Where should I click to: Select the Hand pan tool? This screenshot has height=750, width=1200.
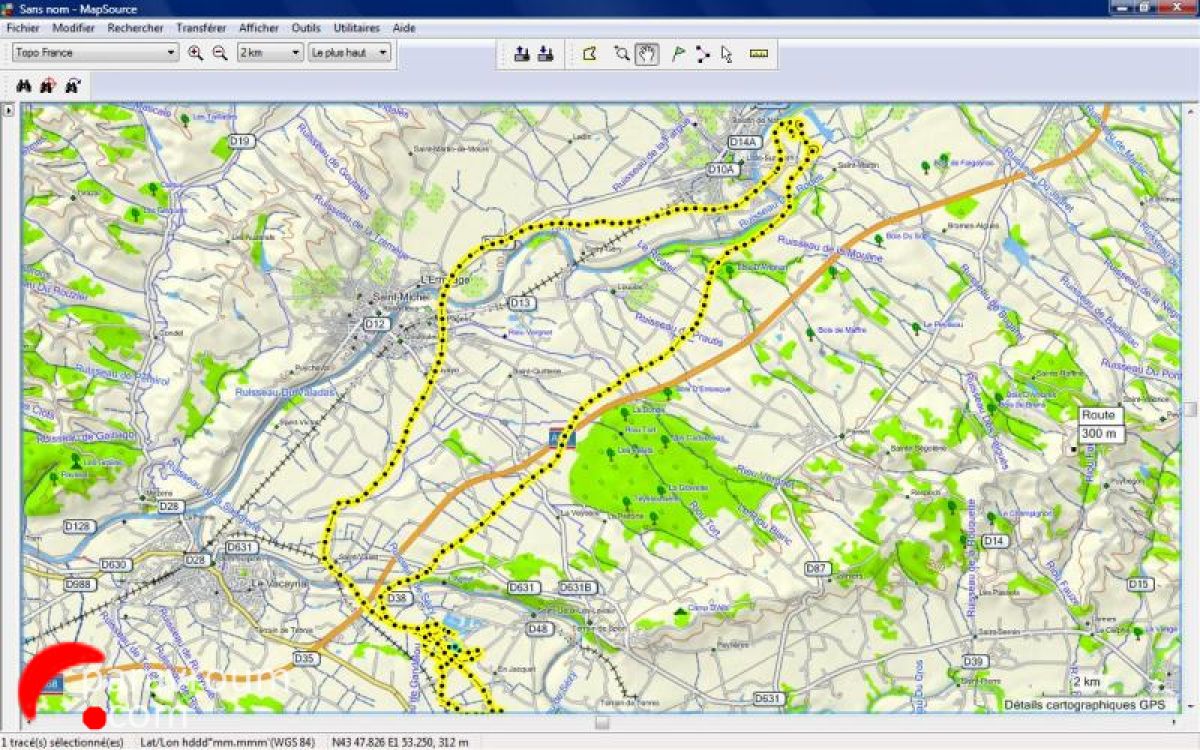(647, 54)
